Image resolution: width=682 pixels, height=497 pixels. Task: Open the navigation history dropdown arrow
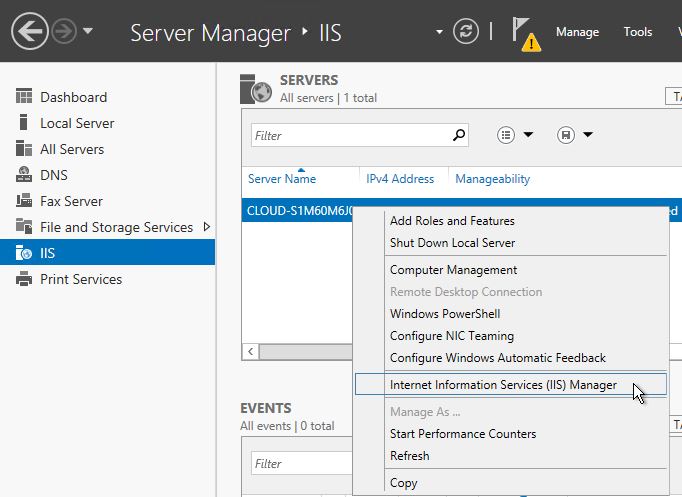88,31
